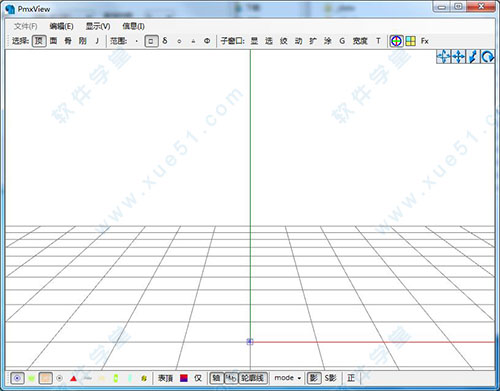The height and width of the screenshot is (391, 500).
Task: Open the 文件(F) menu
Action: coord(26,26)
